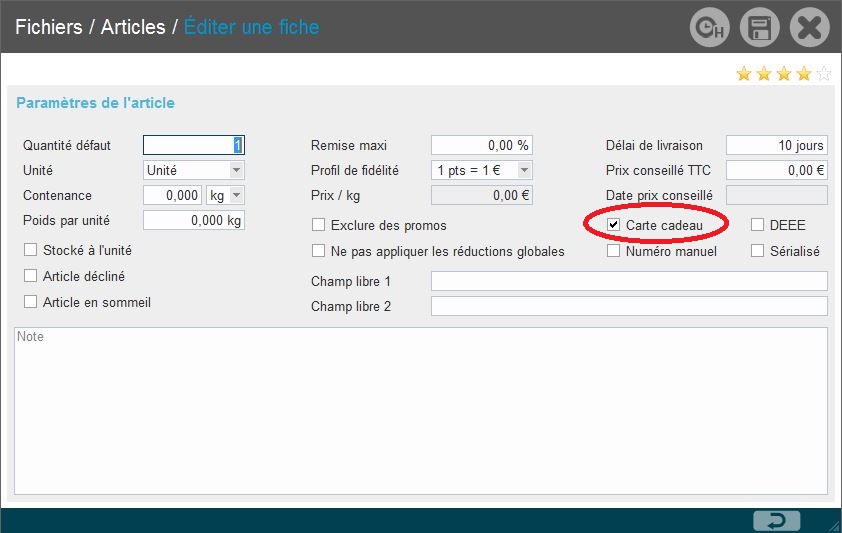Open the history clock icon
842x533 pixels.
click(709, 27)
